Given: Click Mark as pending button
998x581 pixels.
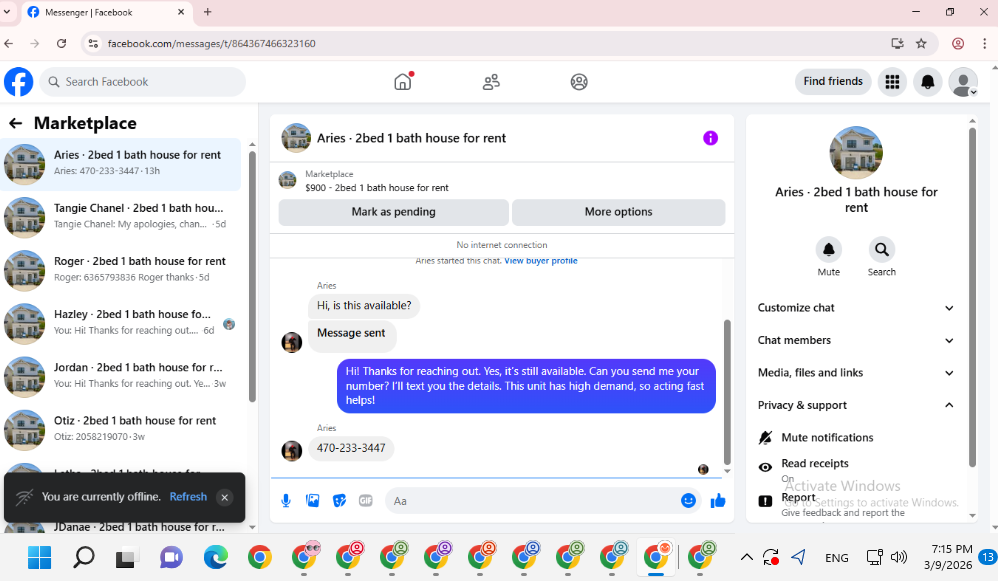Looking at the screenshot, I should point(393,212).
